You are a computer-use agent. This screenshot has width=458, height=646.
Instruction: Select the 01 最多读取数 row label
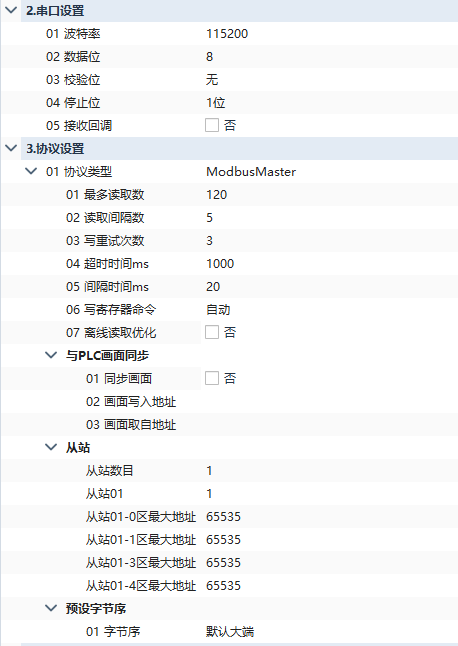(105, 194)
